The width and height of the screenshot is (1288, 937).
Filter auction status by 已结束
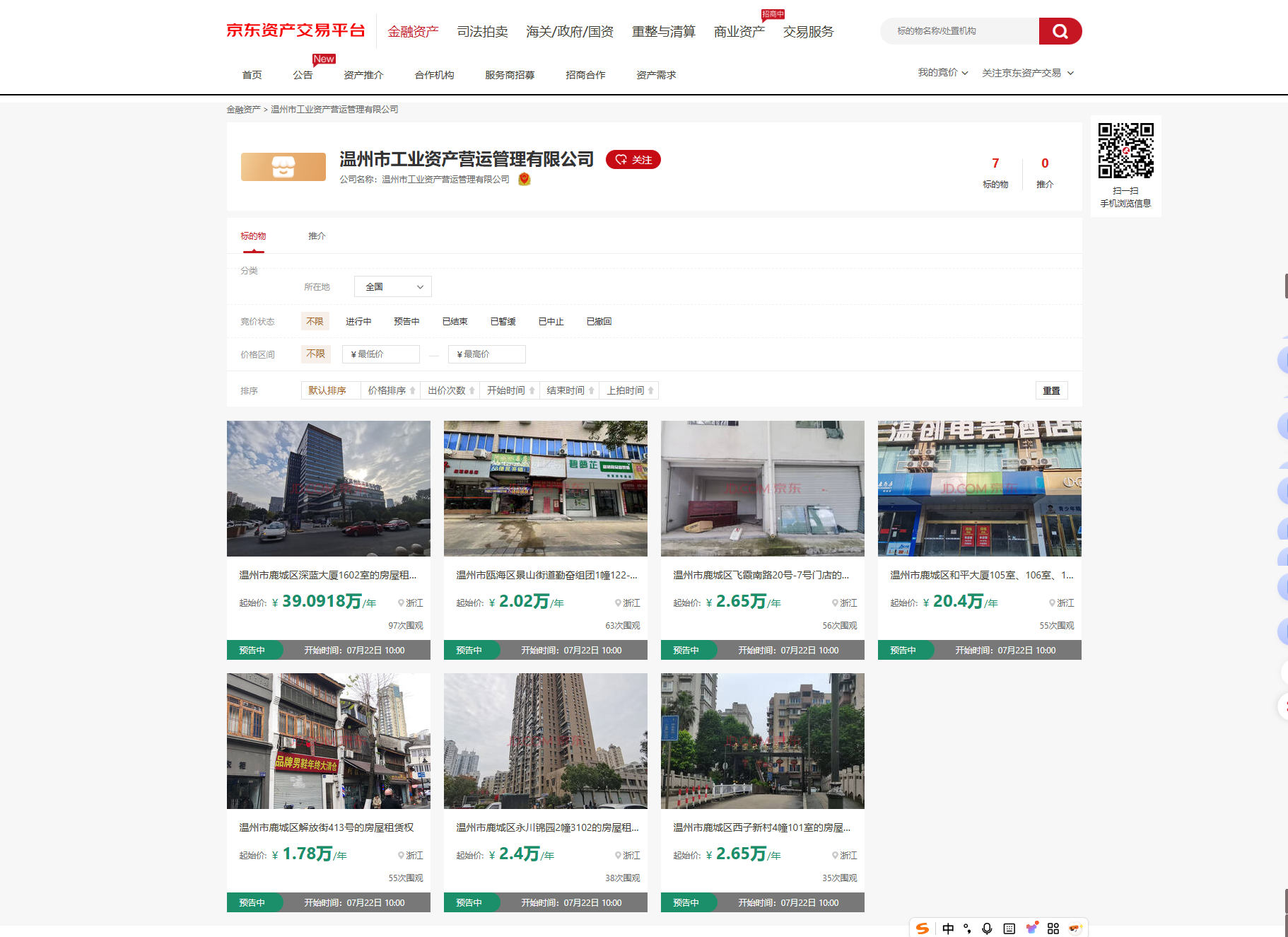click(455, 321)
